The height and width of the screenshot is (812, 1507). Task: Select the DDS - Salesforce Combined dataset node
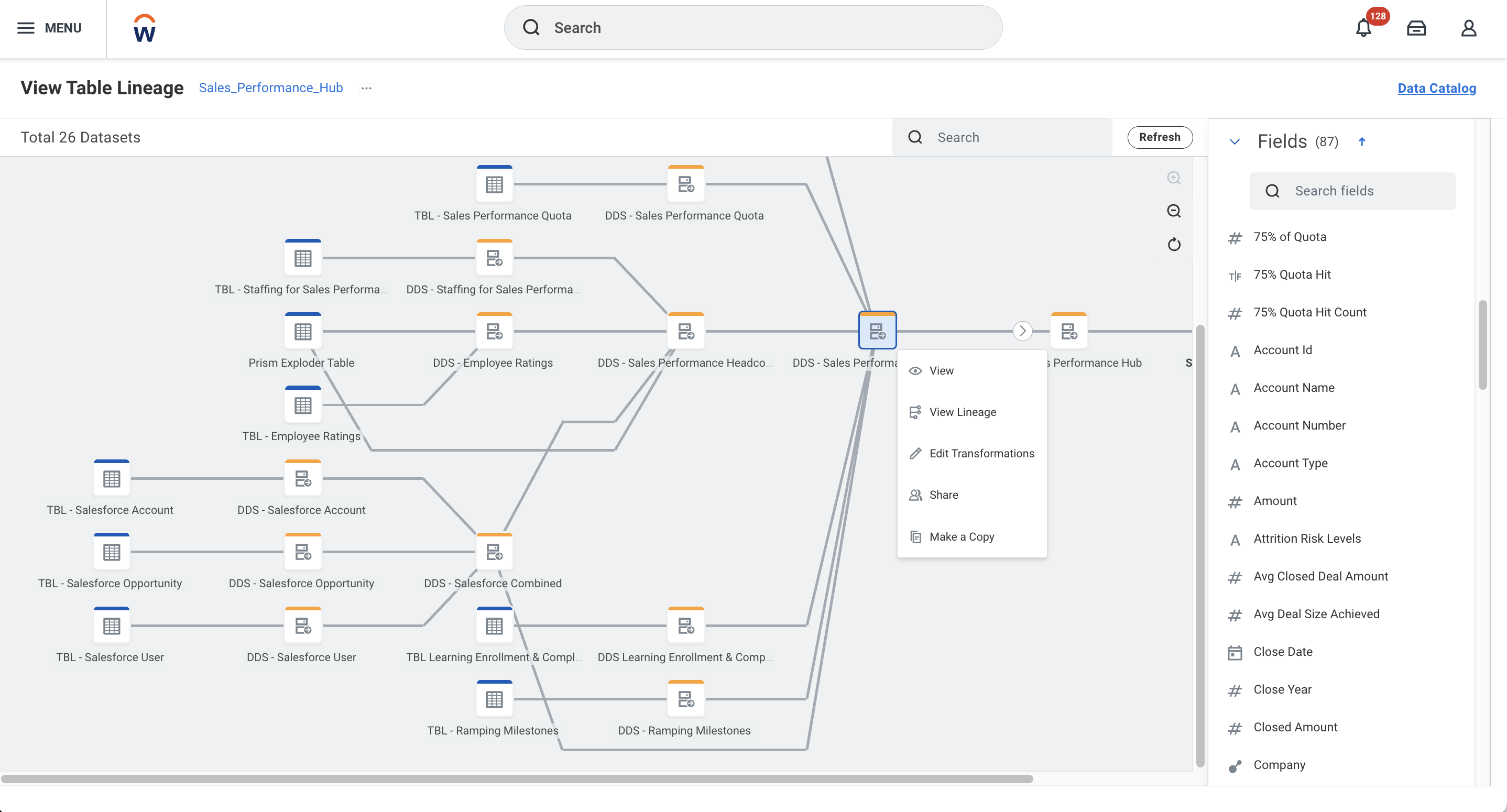pyautogui.click(x=494, y=552)
